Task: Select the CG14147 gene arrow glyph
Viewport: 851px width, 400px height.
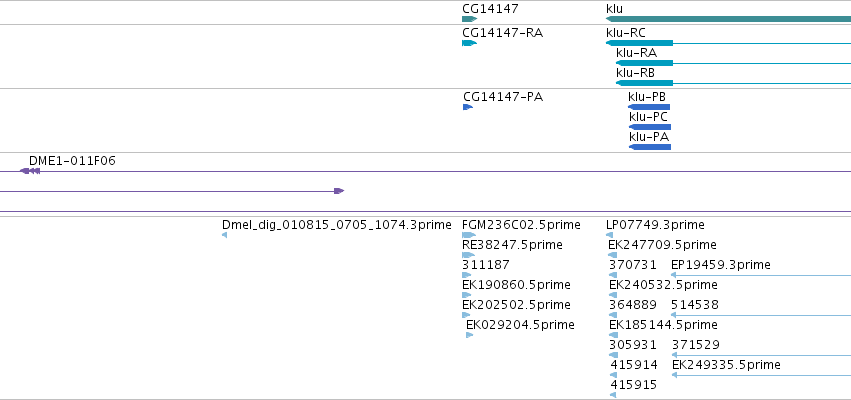Action: point(469,19)
